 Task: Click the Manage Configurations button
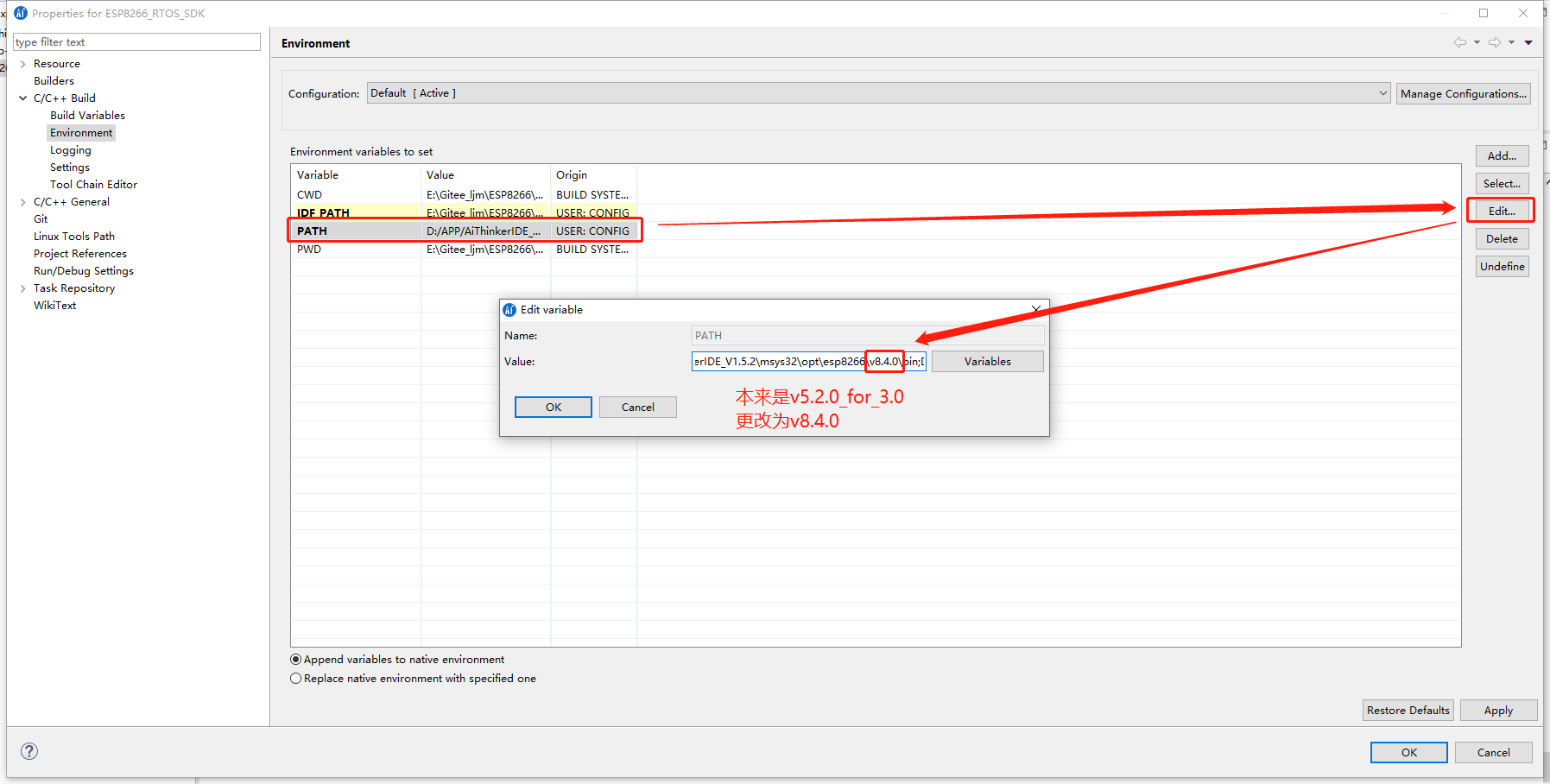coord(1463,92)
